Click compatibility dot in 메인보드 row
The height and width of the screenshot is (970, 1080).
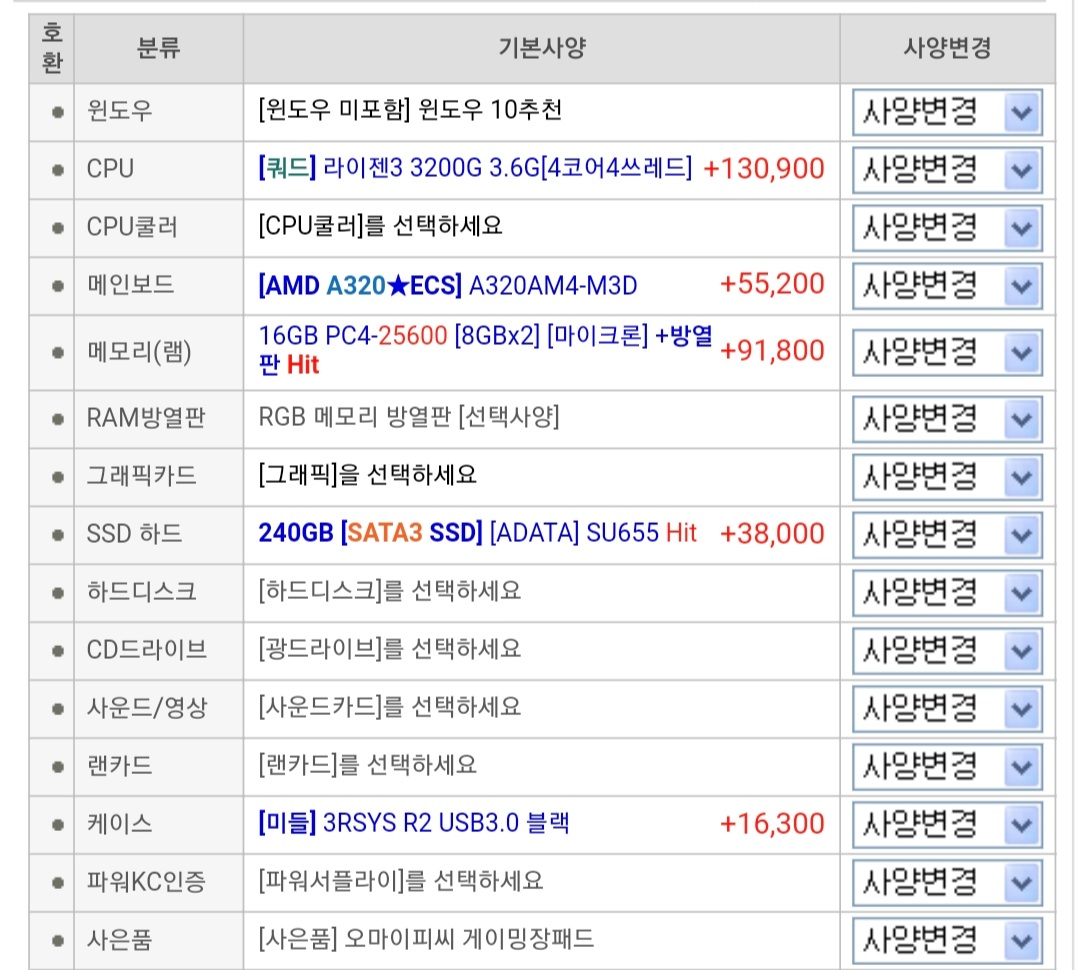coord(58,286)
